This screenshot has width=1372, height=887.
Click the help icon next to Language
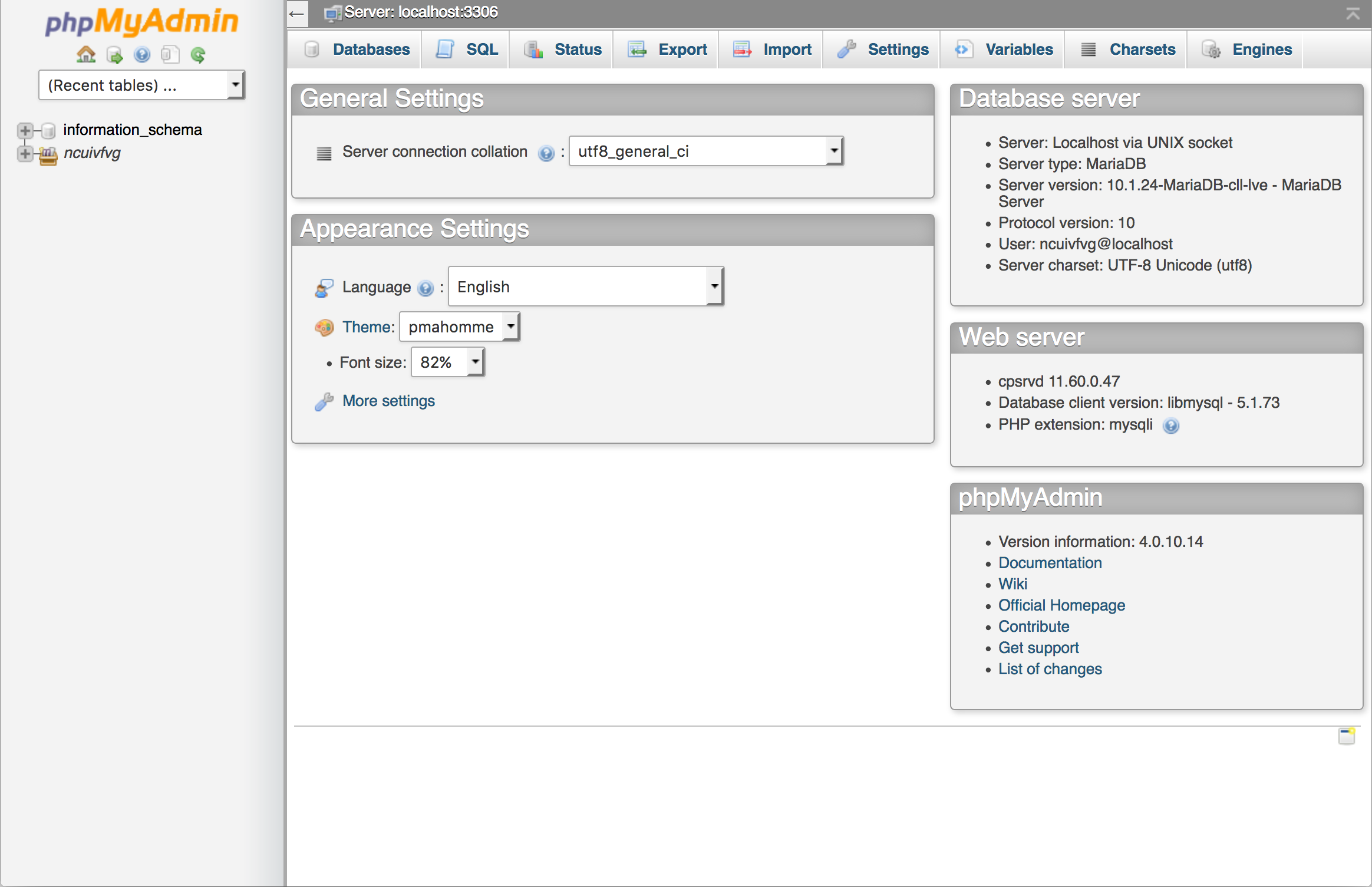coord(426,288)
